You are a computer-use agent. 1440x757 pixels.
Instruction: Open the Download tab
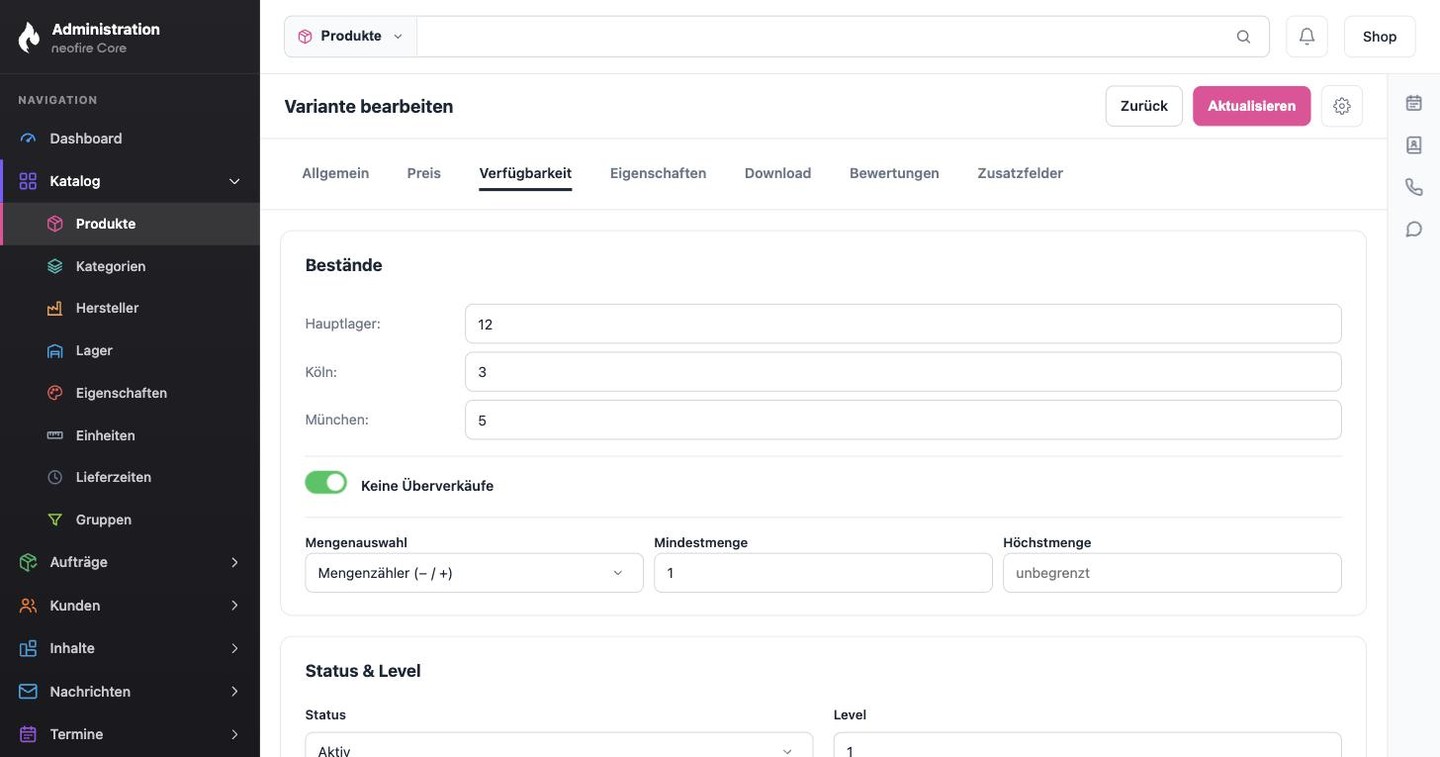778,173
